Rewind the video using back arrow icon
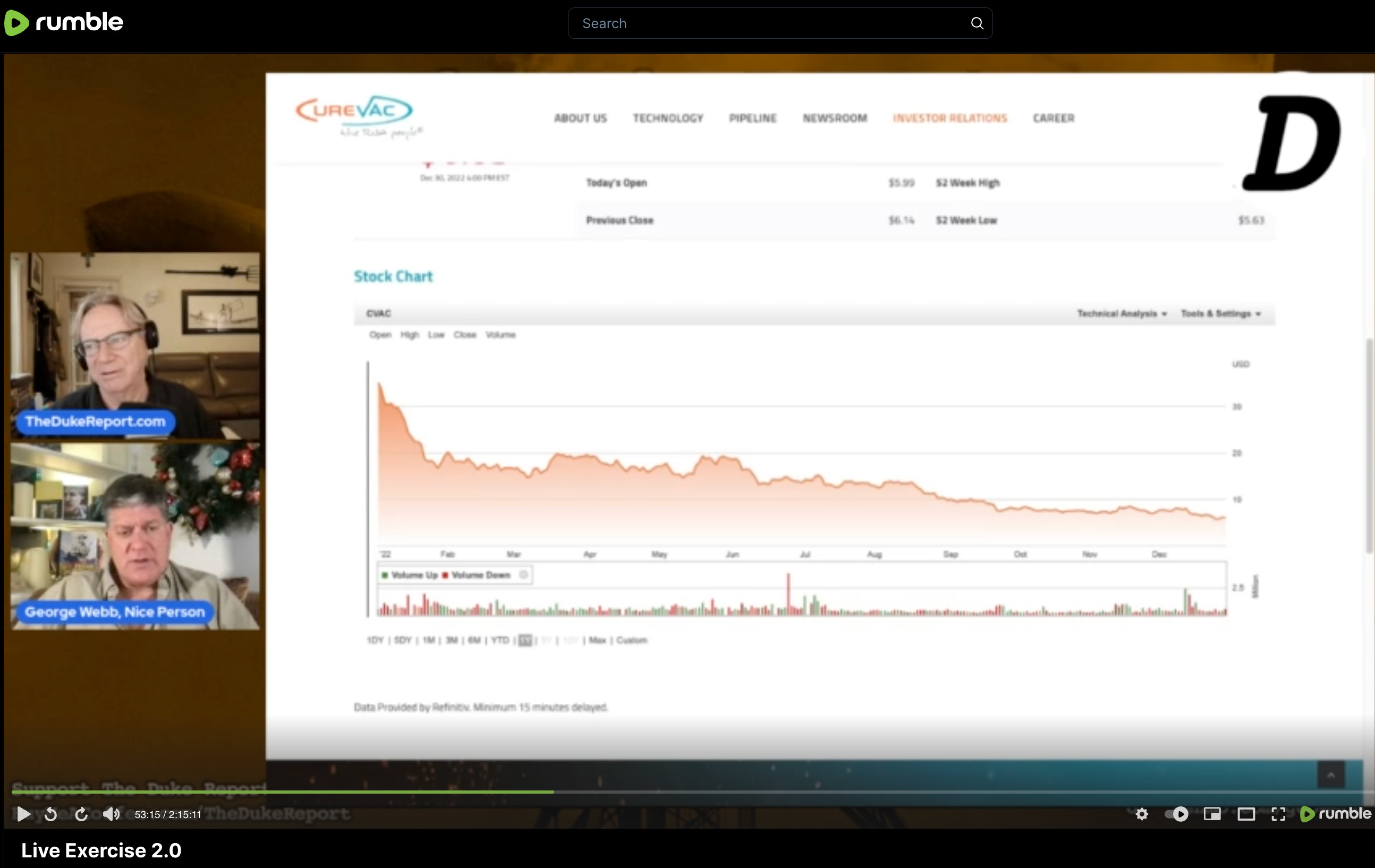 pos(51,814)
